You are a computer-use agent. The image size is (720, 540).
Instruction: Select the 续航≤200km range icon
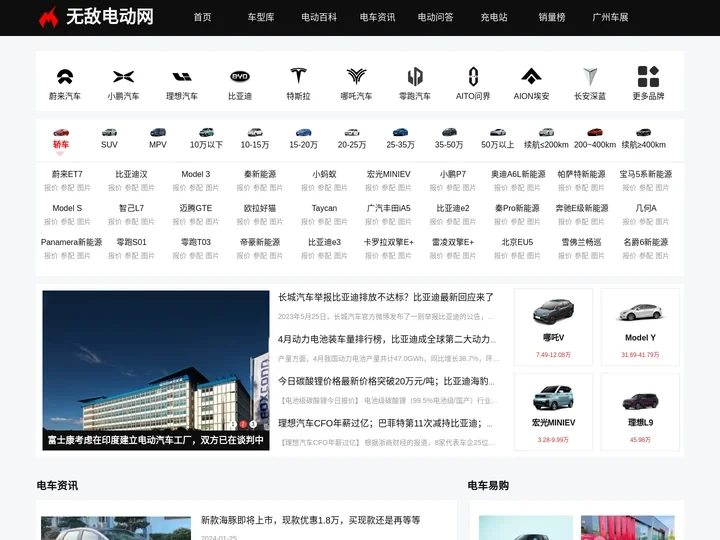point(546,132)
